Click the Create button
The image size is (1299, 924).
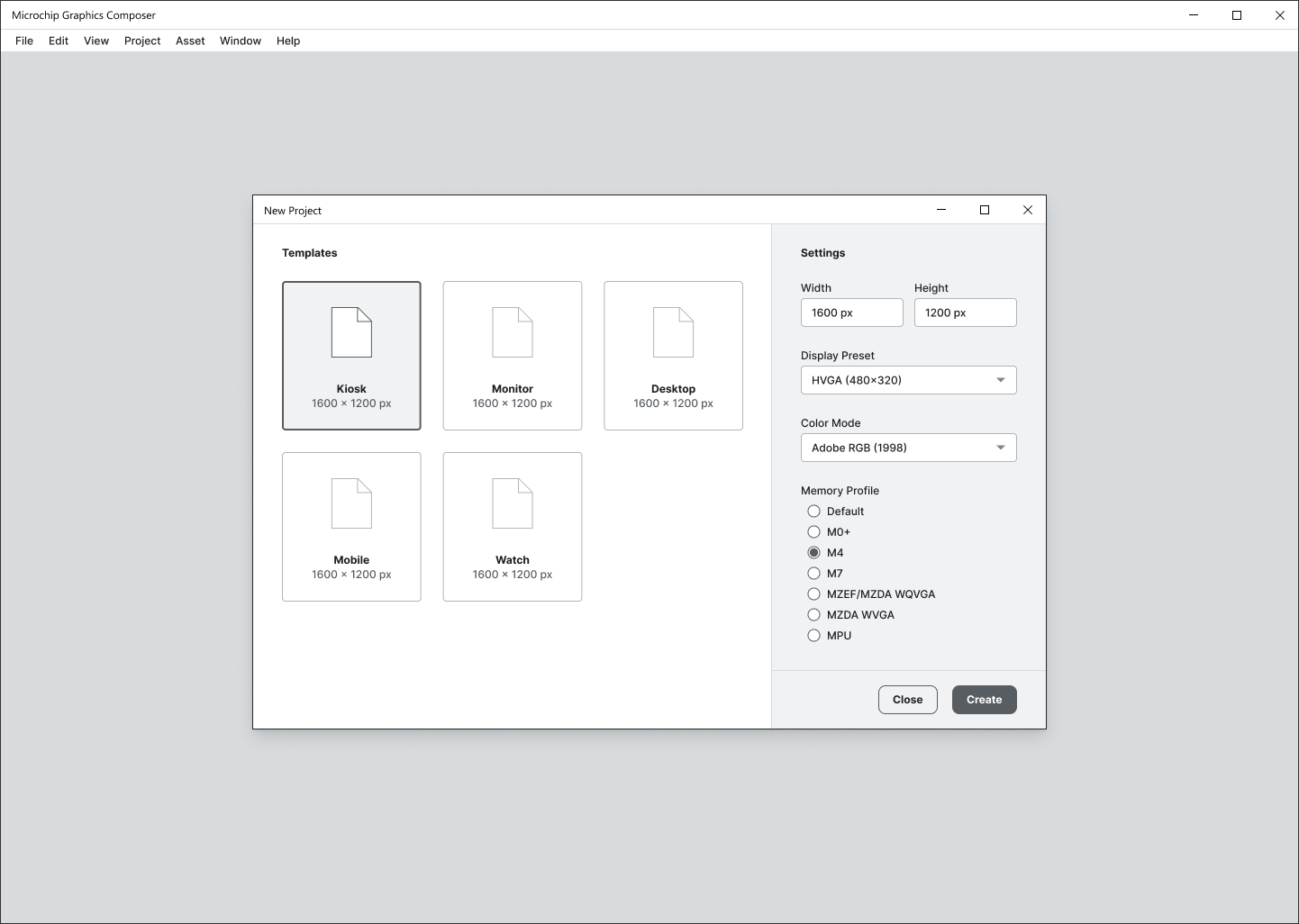[984, 700]
